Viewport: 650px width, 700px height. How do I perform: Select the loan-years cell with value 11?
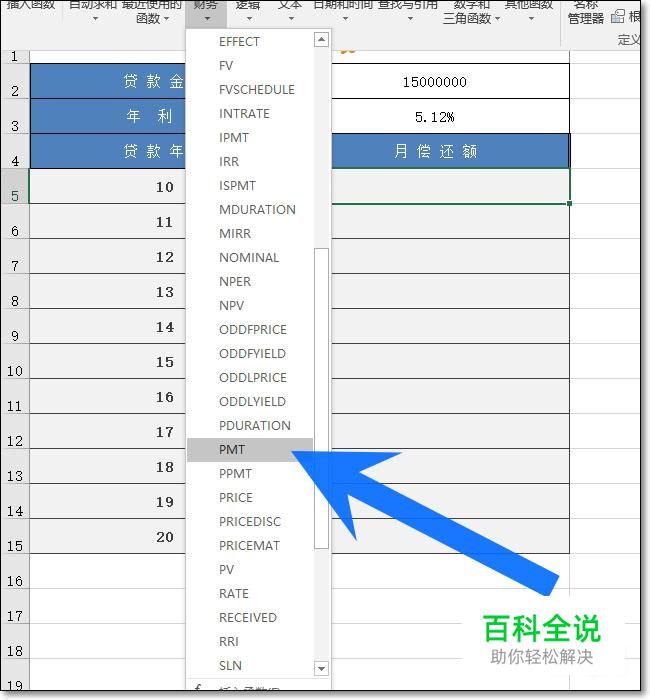pyautogui.click(x=108, y=221)
